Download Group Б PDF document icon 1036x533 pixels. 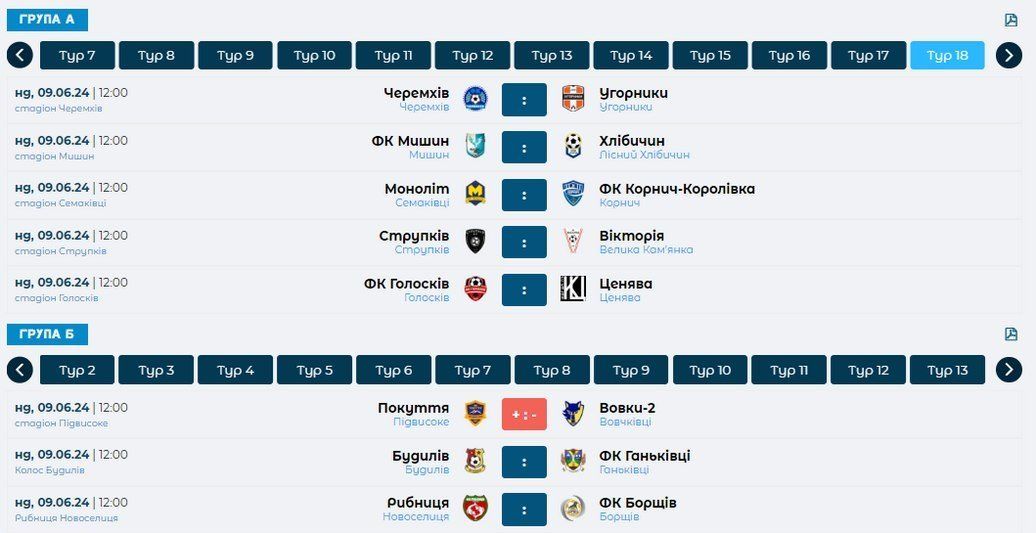[x=1011, y=334]
